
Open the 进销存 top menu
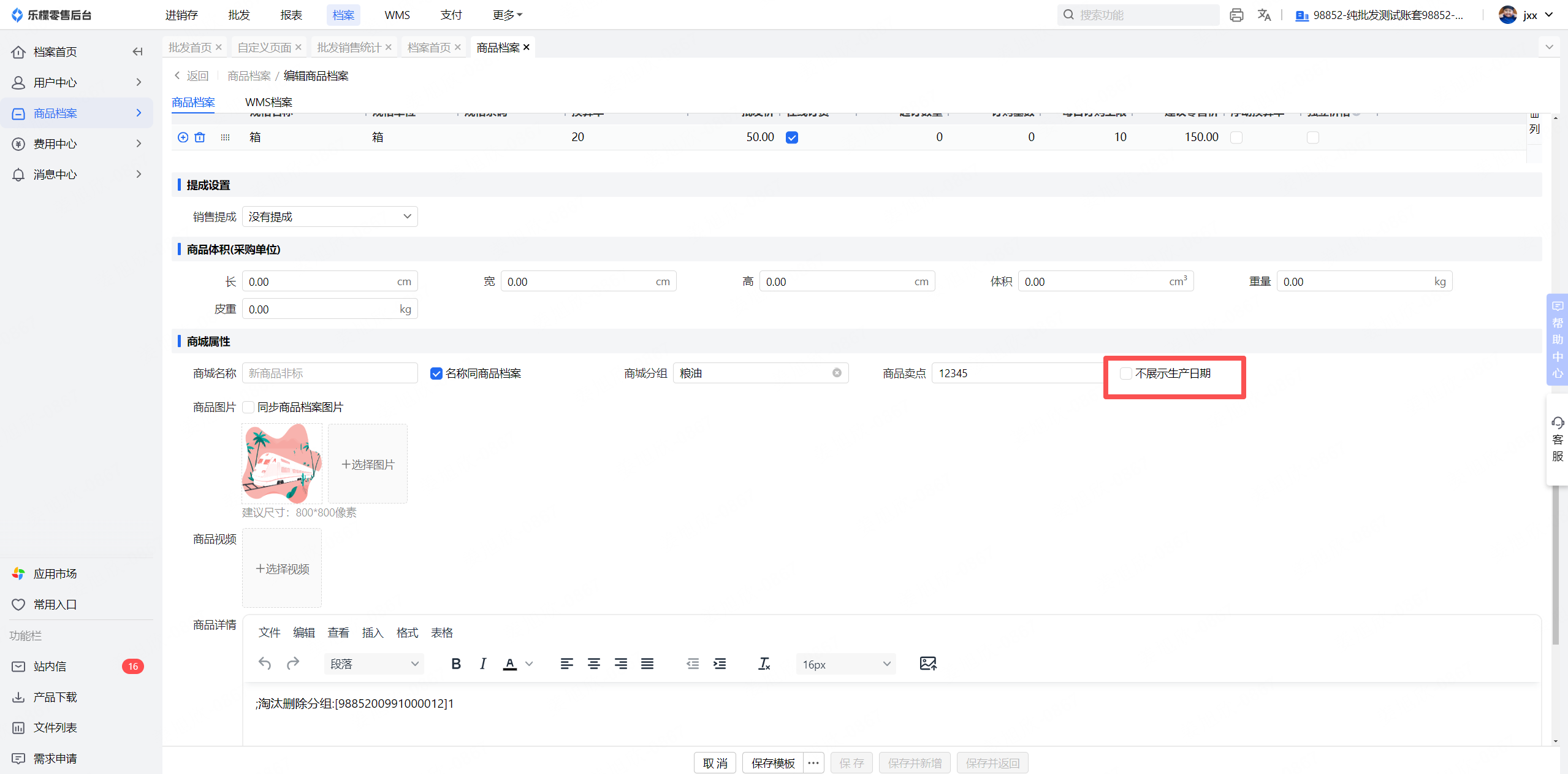[x=181, y=15]
